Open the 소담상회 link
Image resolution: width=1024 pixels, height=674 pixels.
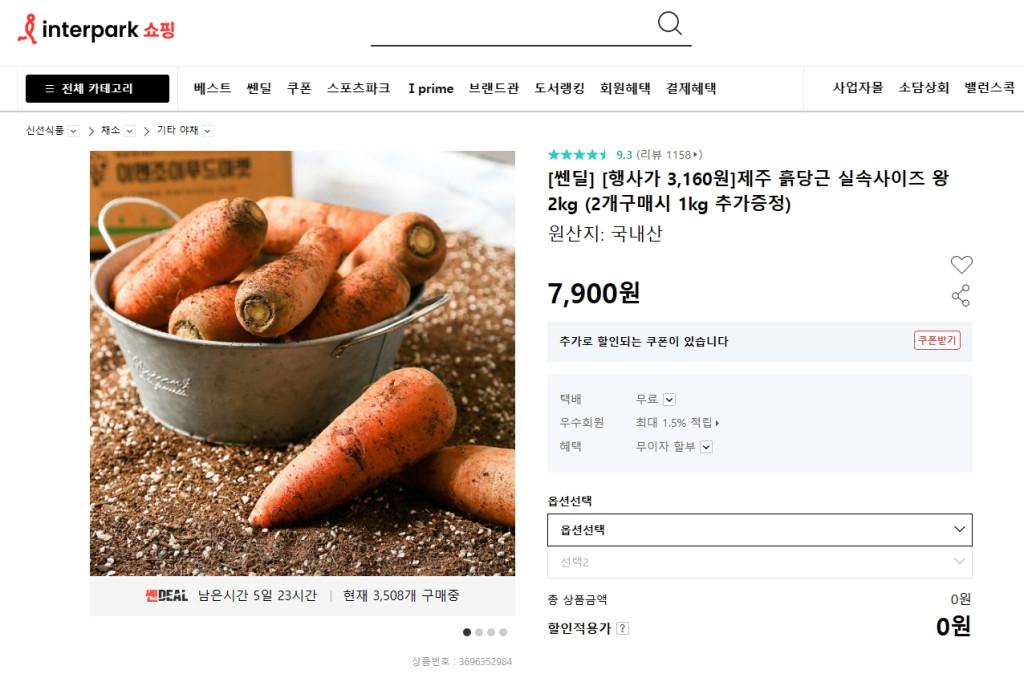click(x=923, y=88)
